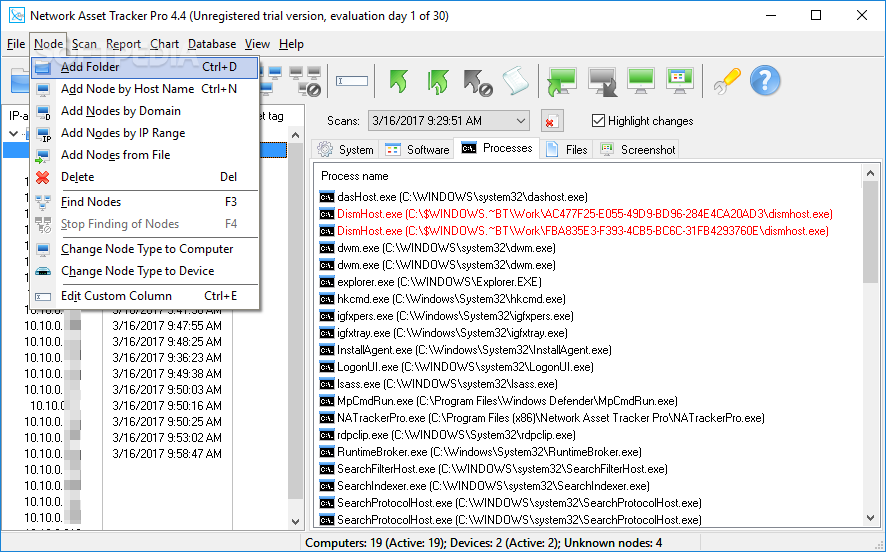
Task: Click the application icon in the title bar
Action: click(16, 15)
